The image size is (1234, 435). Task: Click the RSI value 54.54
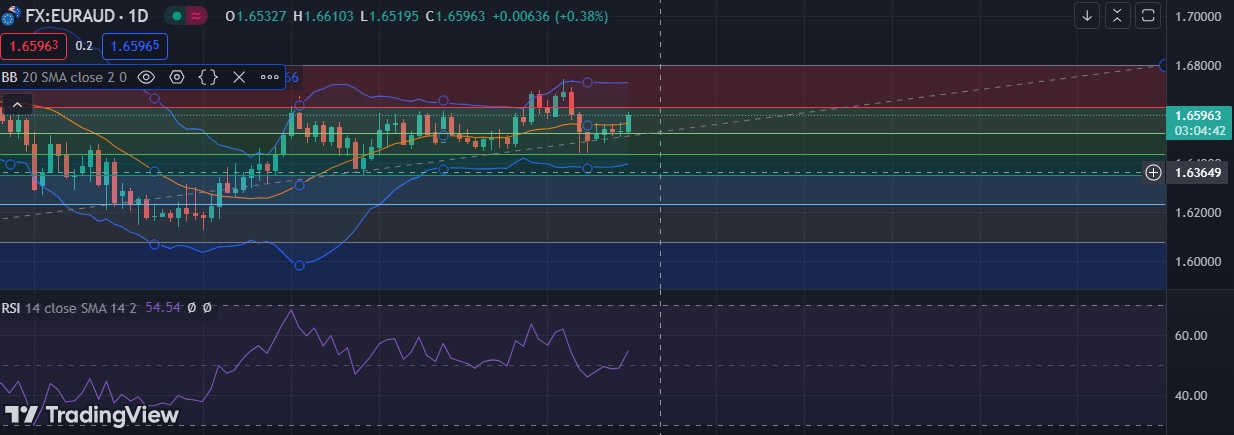point(163,308)
